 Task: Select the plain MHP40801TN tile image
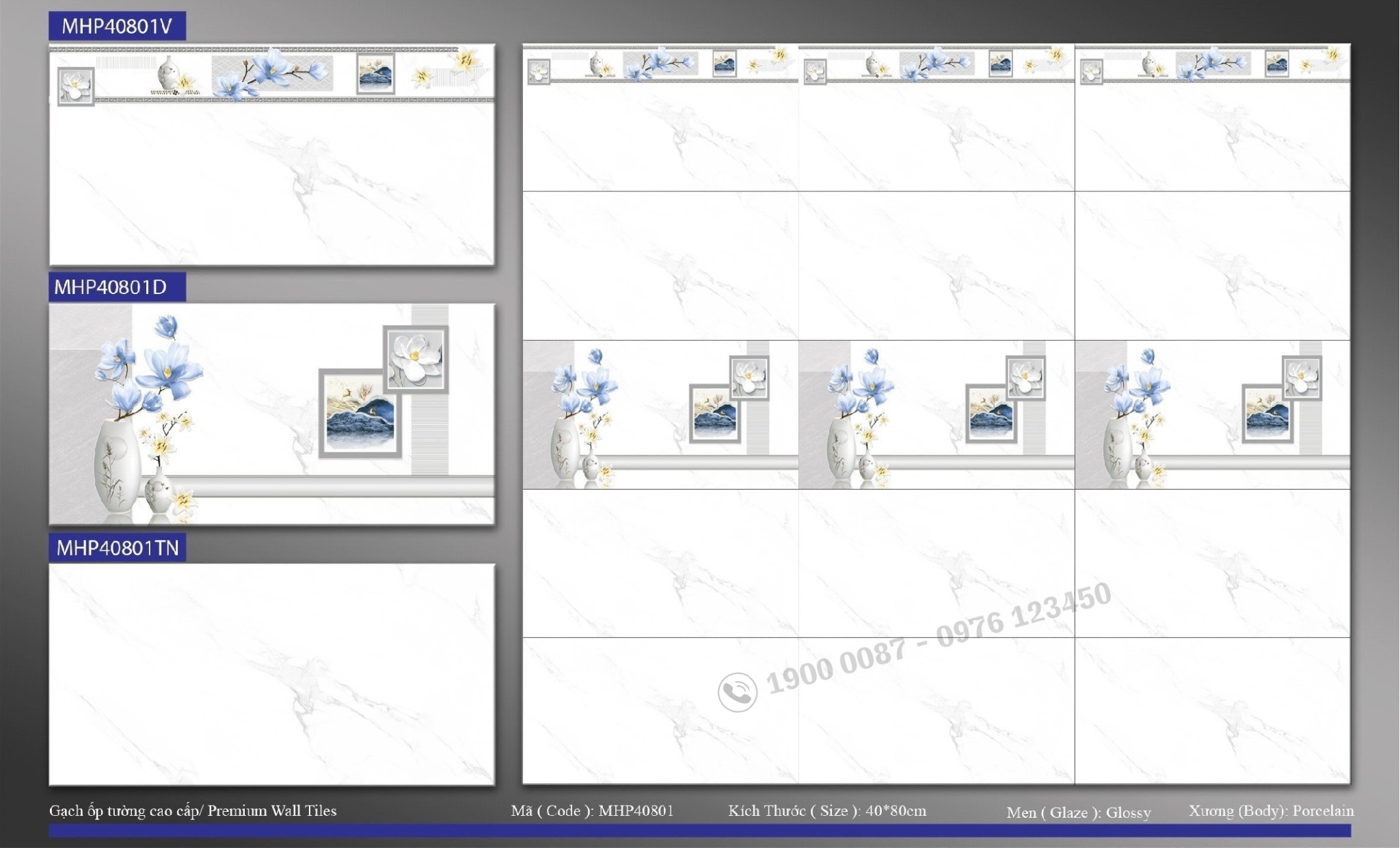tap(272, 674)
